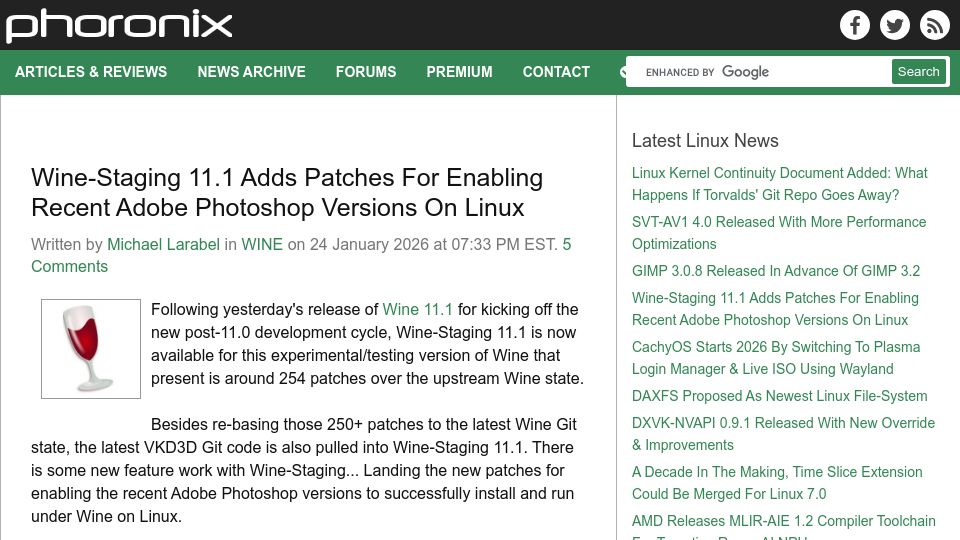Focus the Google enhanced search field
The height and width of the screenshot is (540, 960).
point(759,72)
